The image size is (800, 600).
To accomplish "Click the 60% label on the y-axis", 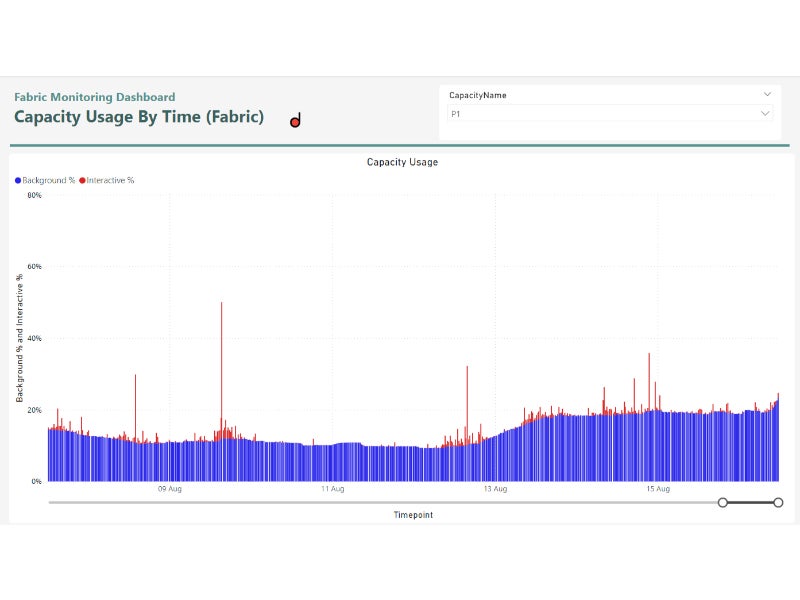I will (34, 267).
